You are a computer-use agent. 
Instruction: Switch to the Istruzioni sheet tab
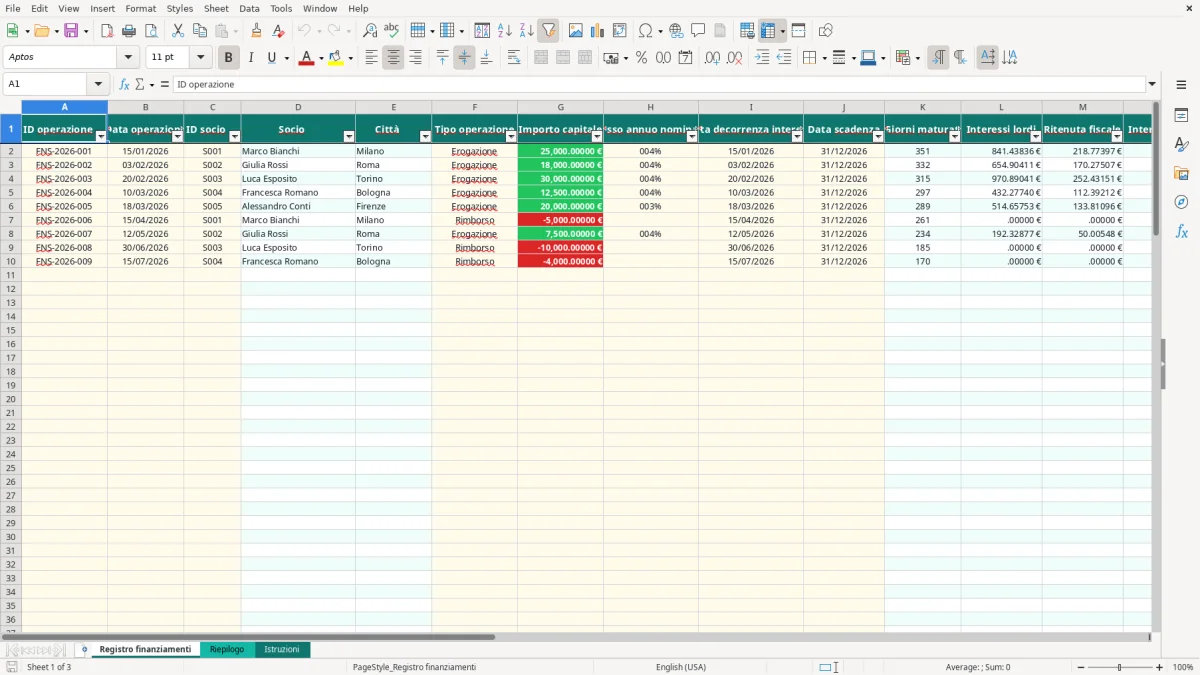[x=282, y=649]
